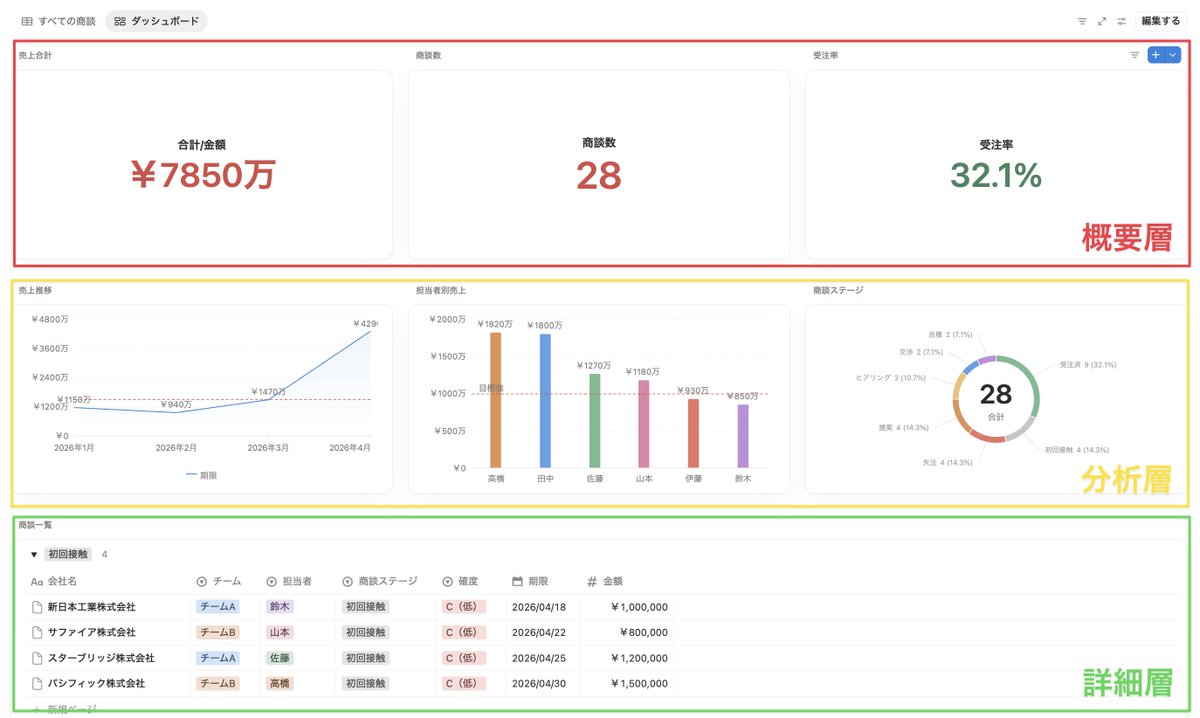Screen dimensions: 1200x718
Task: Open スターブリッジ株式会社 row
Action: click(x=101, y=659)
